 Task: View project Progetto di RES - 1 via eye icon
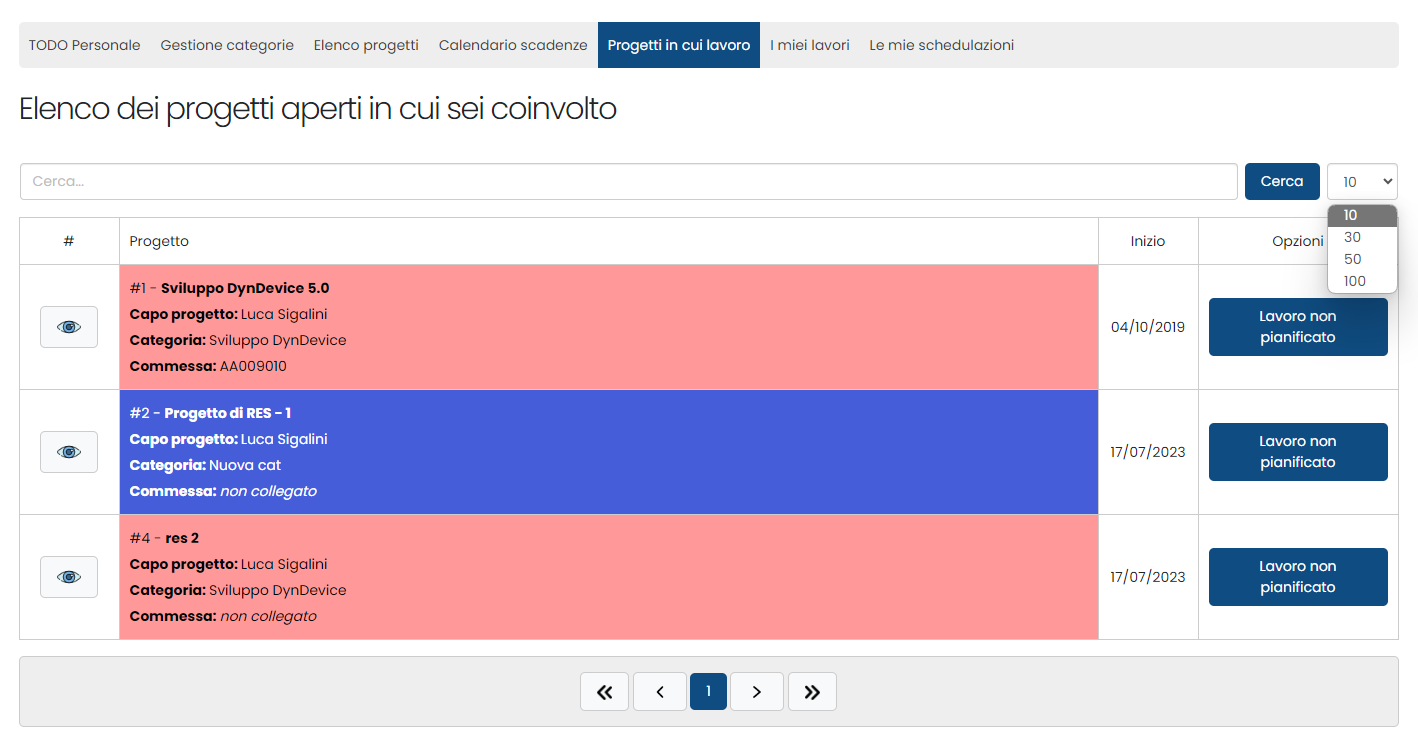pos(69,452)
